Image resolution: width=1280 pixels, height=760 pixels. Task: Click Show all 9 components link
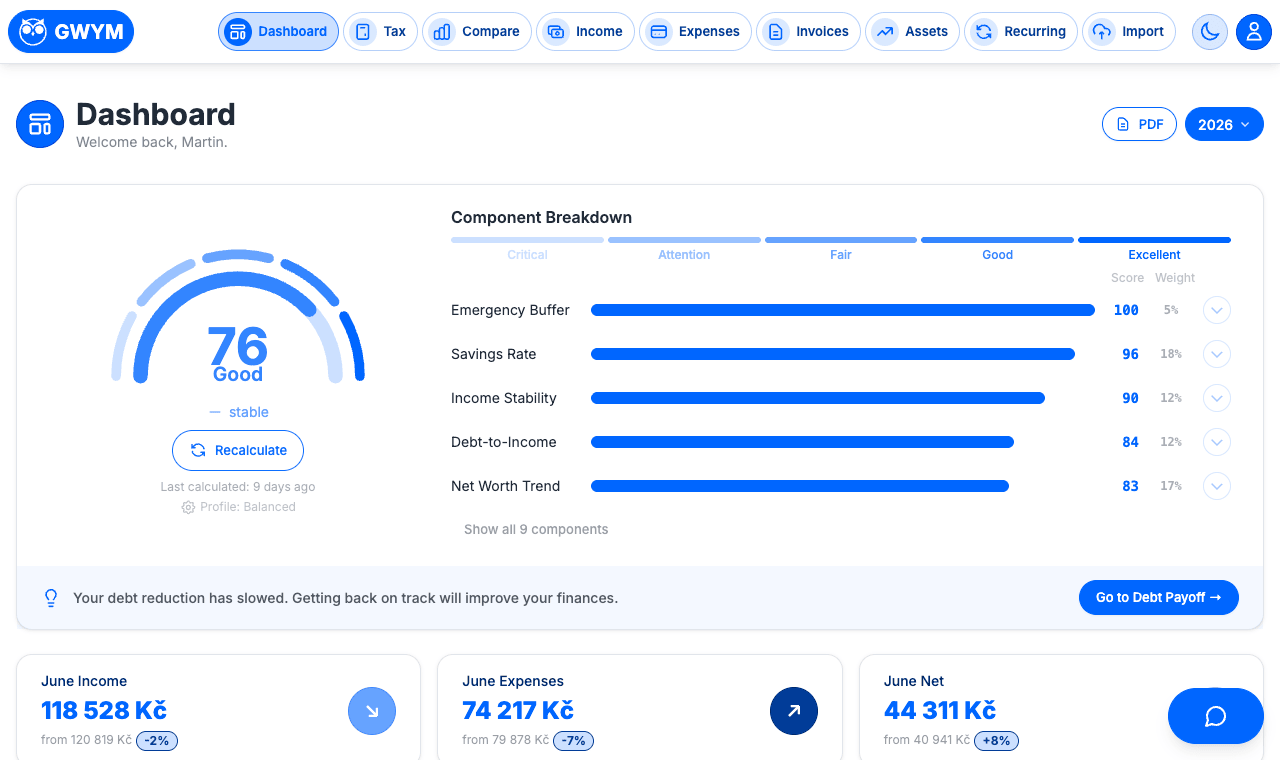(536, 530)
